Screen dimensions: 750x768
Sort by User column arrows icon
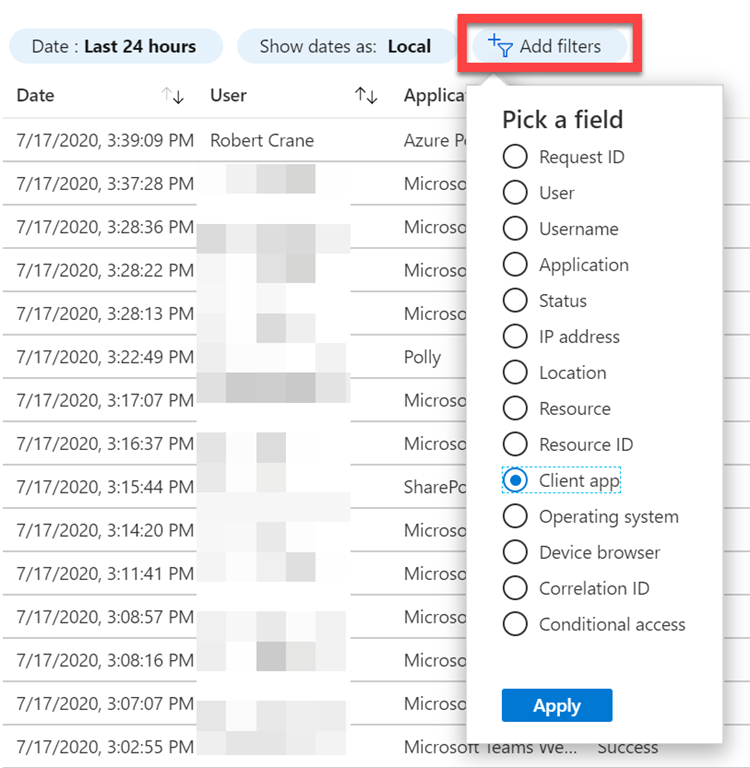click(366, 96)
